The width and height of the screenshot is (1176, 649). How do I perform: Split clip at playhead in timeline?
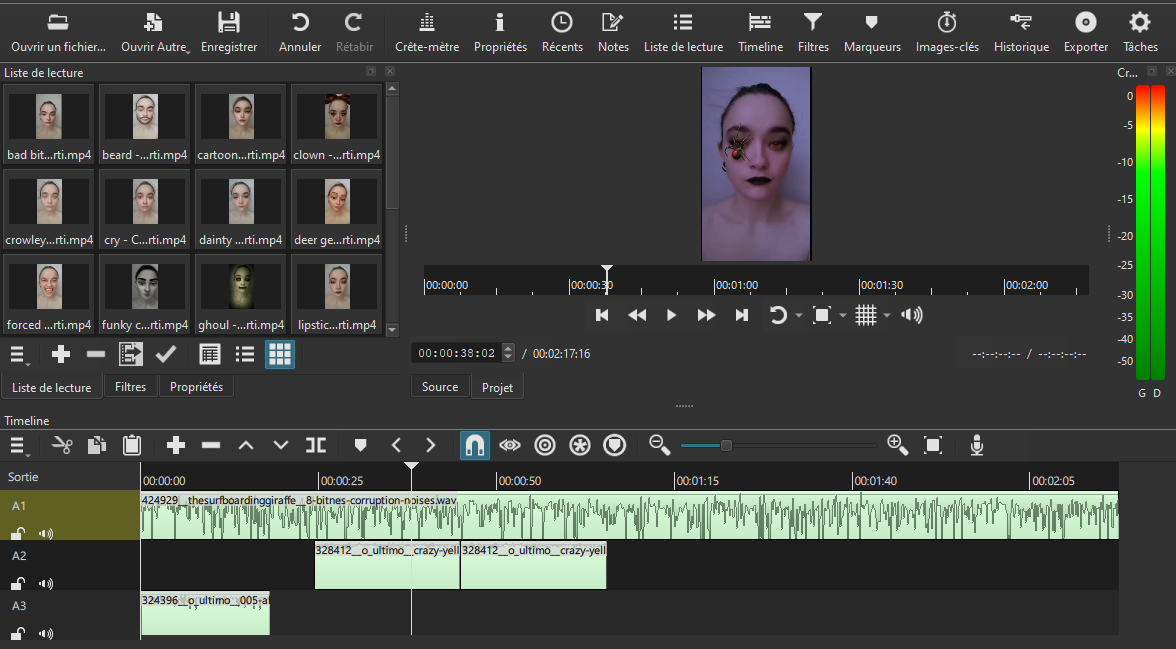(x=316, y=446)
